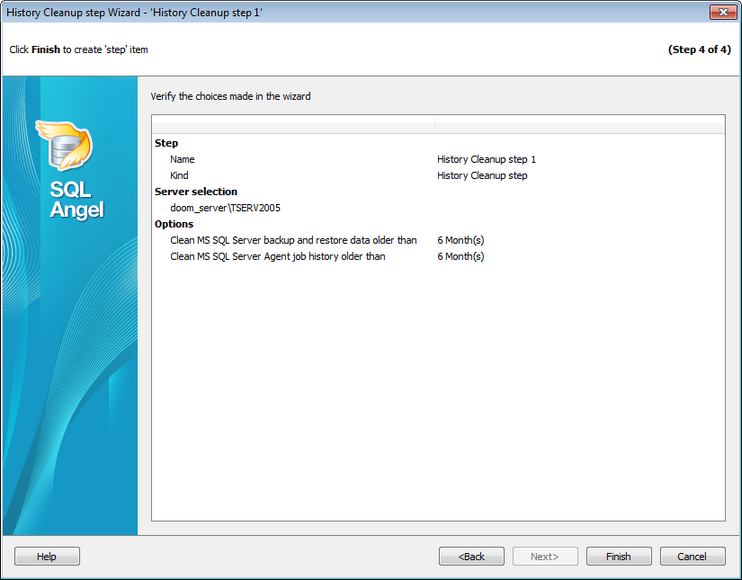Click the right column header of summary grid
This screenshot has width=742, height=580.
point(579,125)
